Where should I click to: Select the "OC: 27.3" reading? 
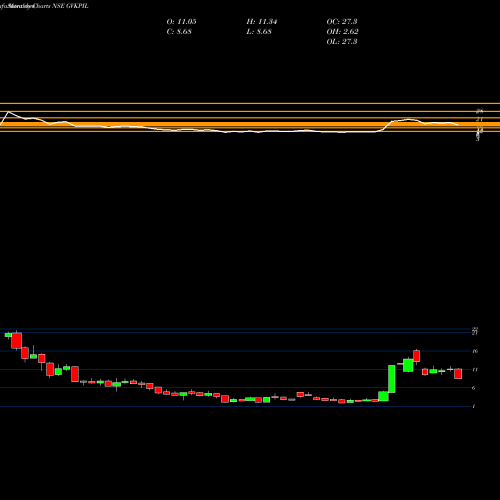pyautogui.click(x=342, y=22)
